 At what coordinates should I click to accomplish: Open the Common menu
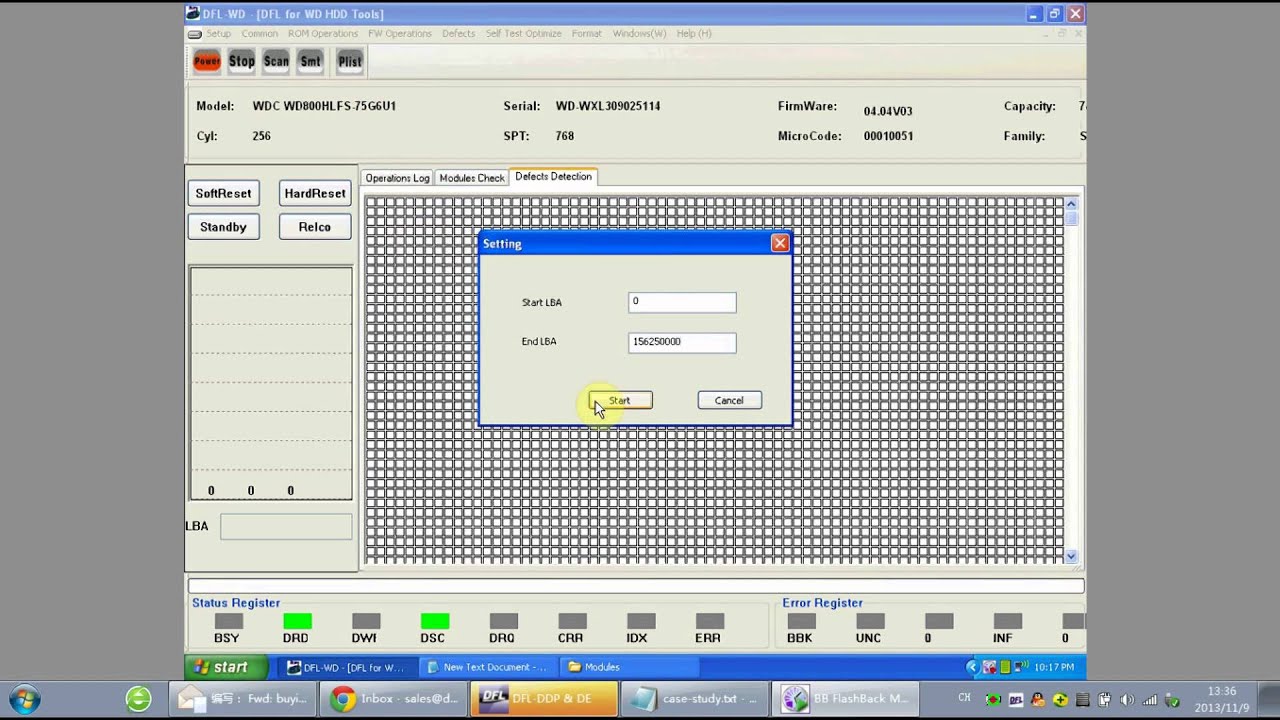click(x=259, y=33)
